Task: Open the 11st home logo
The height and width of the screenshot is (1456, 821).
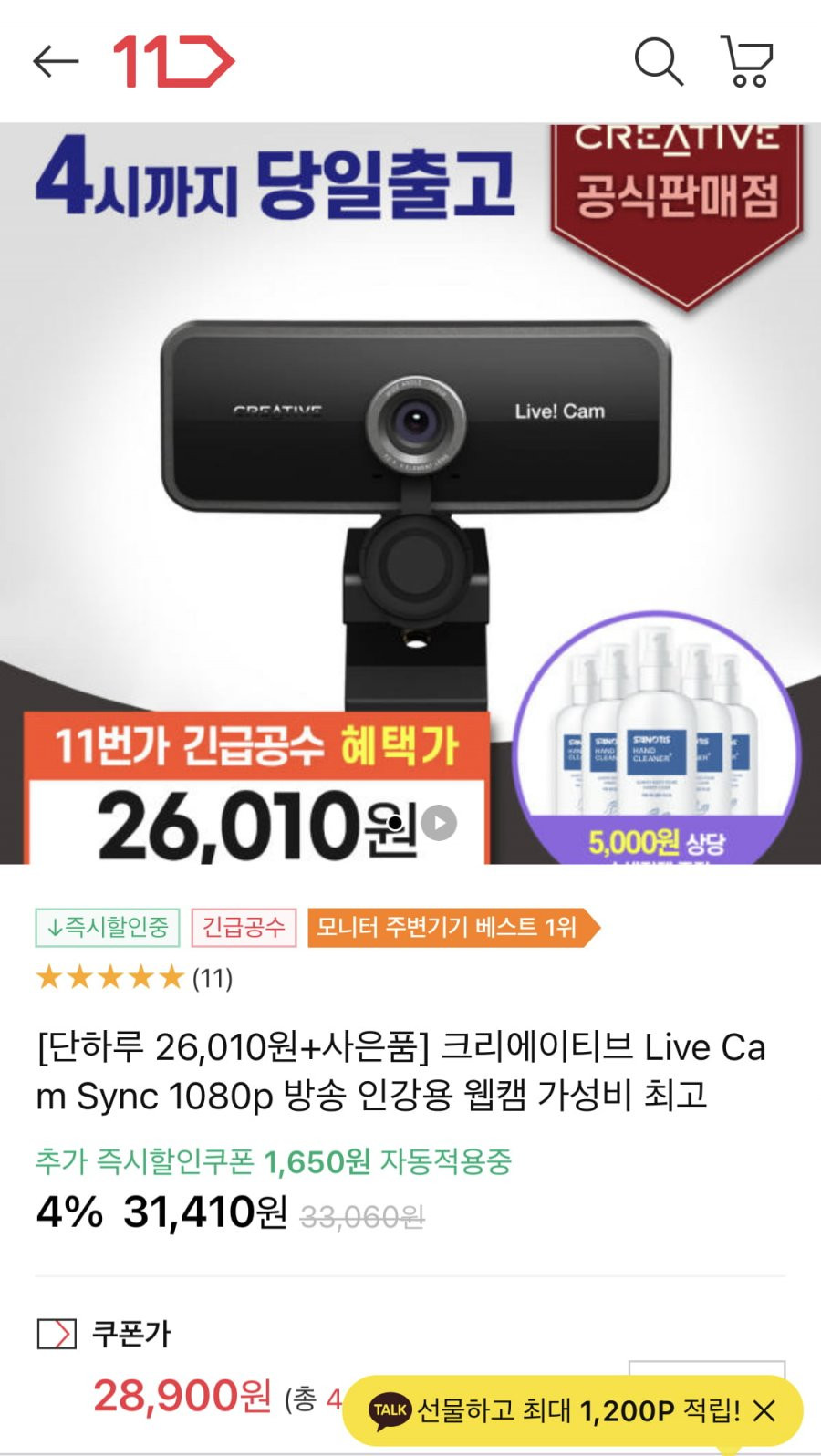Action: coord(173,61)
